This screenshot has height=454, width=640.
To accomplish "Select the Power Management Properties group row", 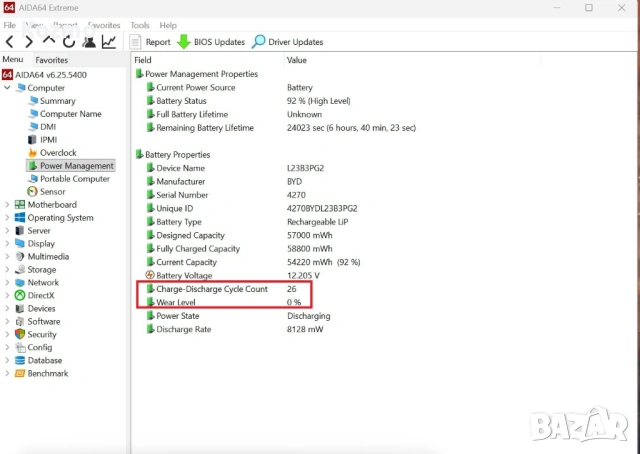I will 196,74.
